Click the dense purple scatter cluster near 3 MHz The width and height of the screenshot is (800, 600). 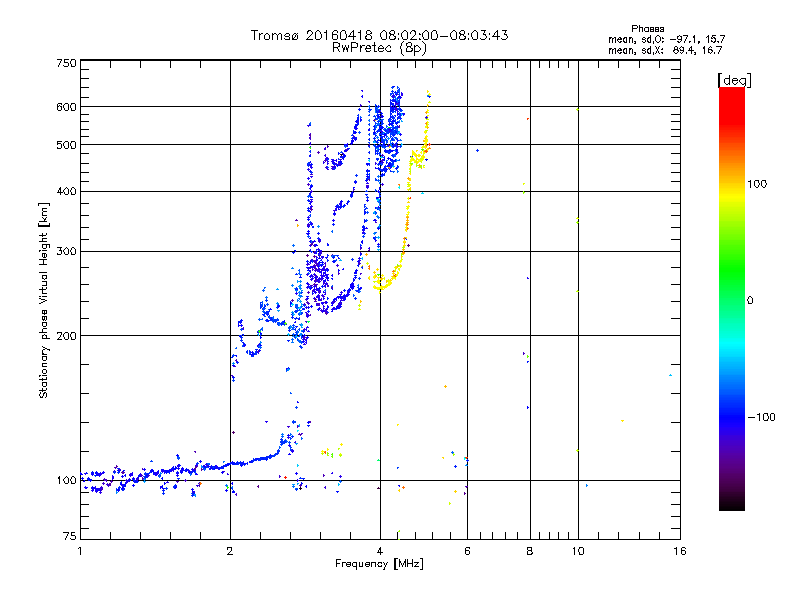click(x=318, y=276)
